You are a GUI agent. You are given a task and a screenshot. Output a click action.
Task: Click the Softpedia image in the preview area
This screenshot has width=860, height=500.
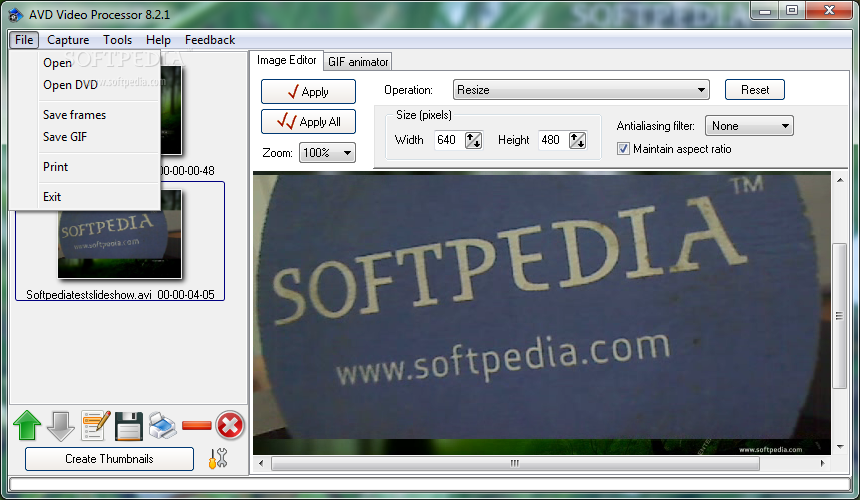(x=542, y=313)
